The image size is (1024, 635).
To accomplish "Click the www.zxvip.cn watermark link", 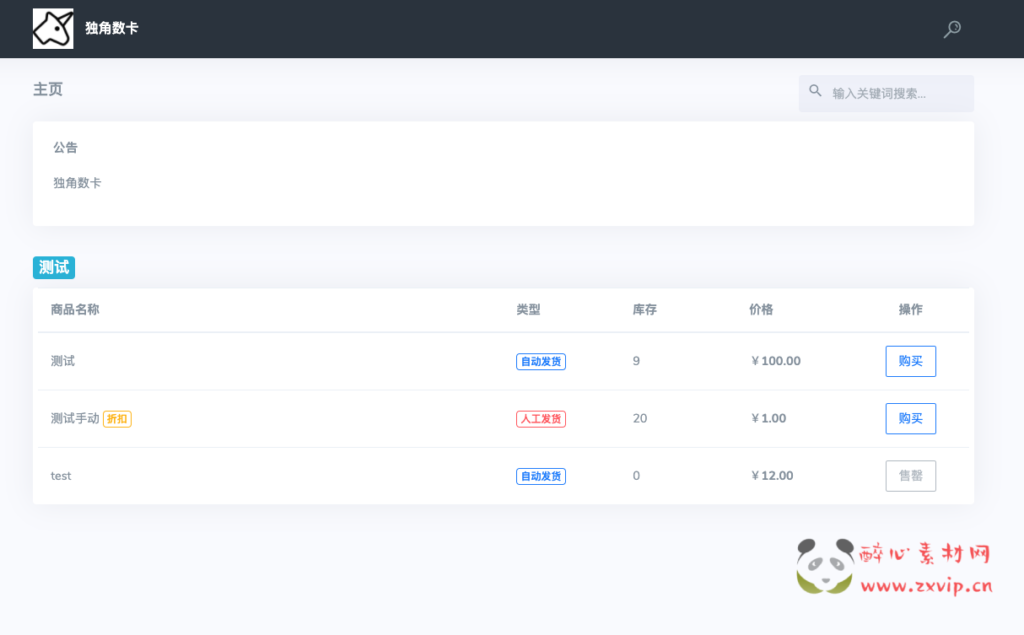I will (x=926, y=587).
